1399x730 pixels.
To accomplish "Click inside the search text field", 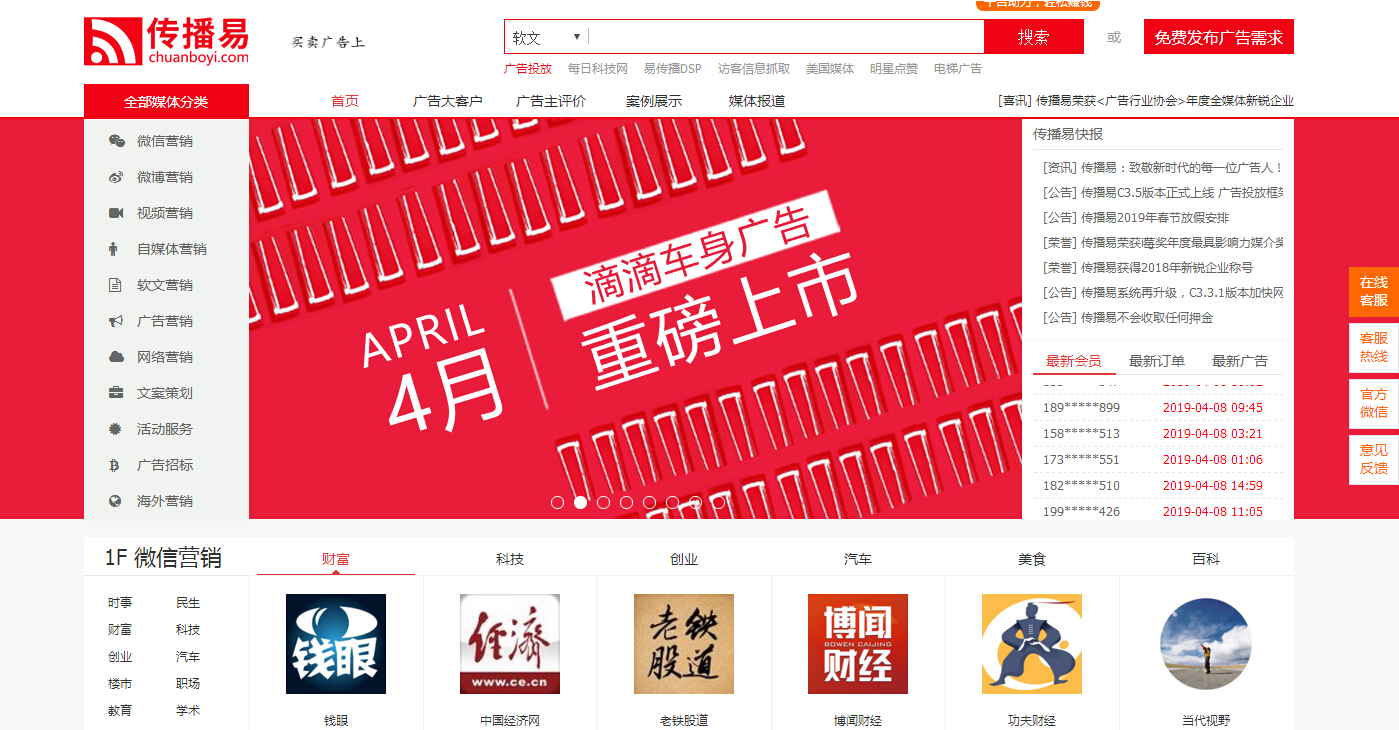I will point(786,37).
